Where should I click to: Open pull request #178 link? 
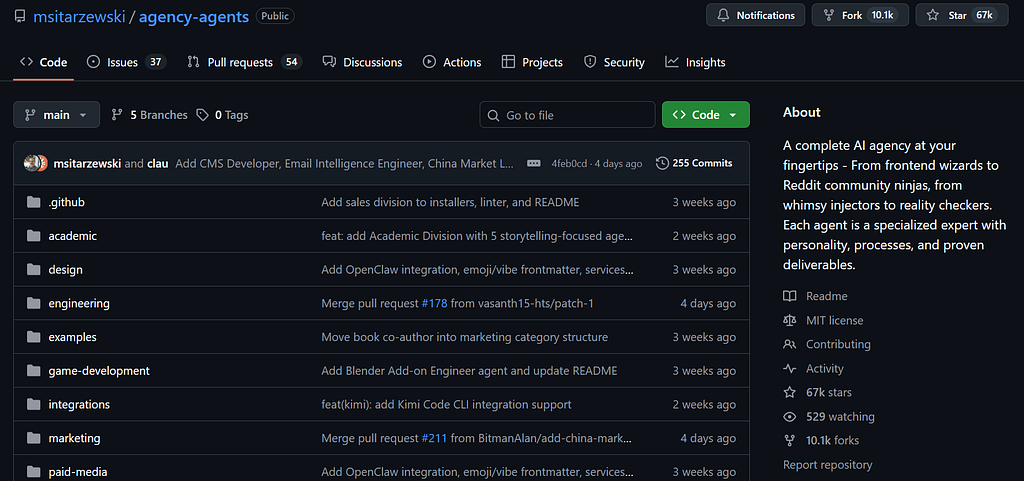tap(434, 303)
